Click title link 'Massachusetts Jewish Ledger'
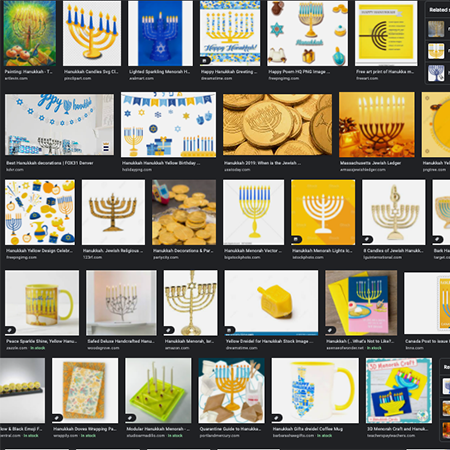Screen dimensions: 450x450 coord(370,163)
